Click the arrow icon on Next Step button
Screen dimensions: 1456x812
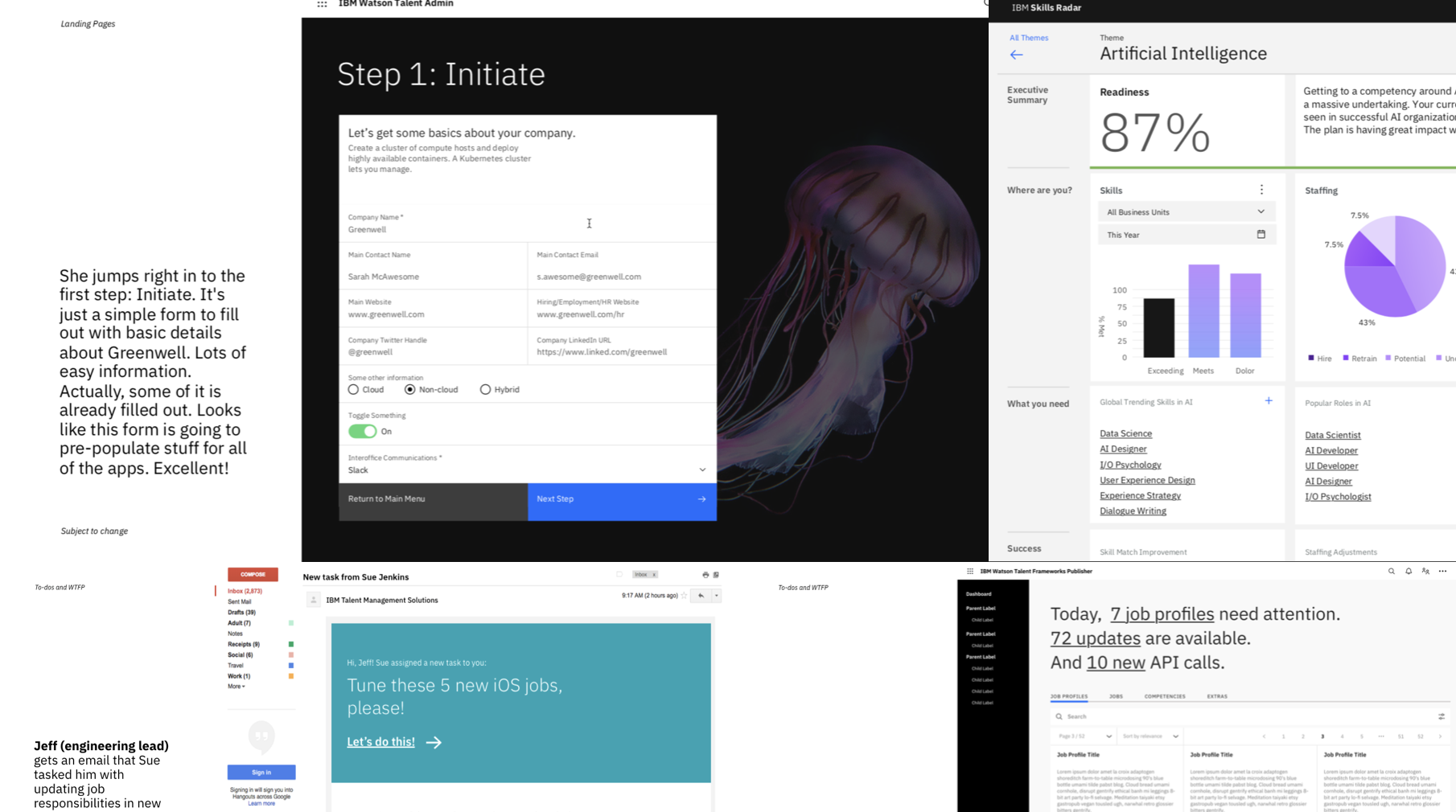pyautogui.click(x=702, y=499)
